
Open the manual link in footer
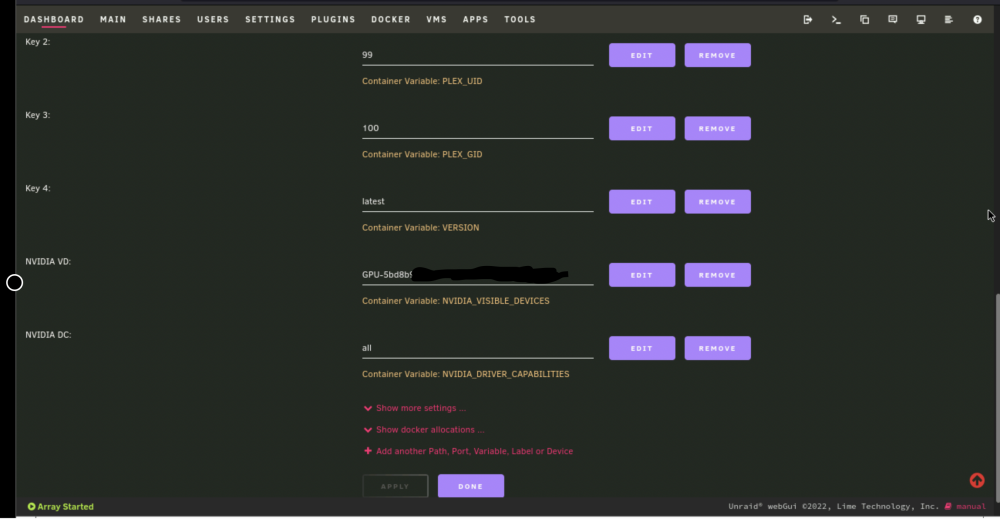[971, 507]
